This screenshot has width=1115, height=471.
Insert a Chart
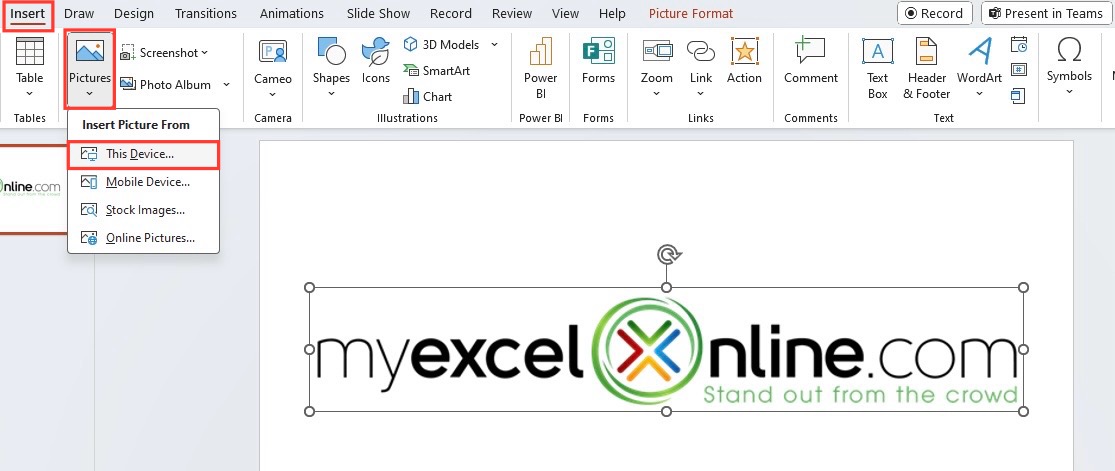point(427,97)
